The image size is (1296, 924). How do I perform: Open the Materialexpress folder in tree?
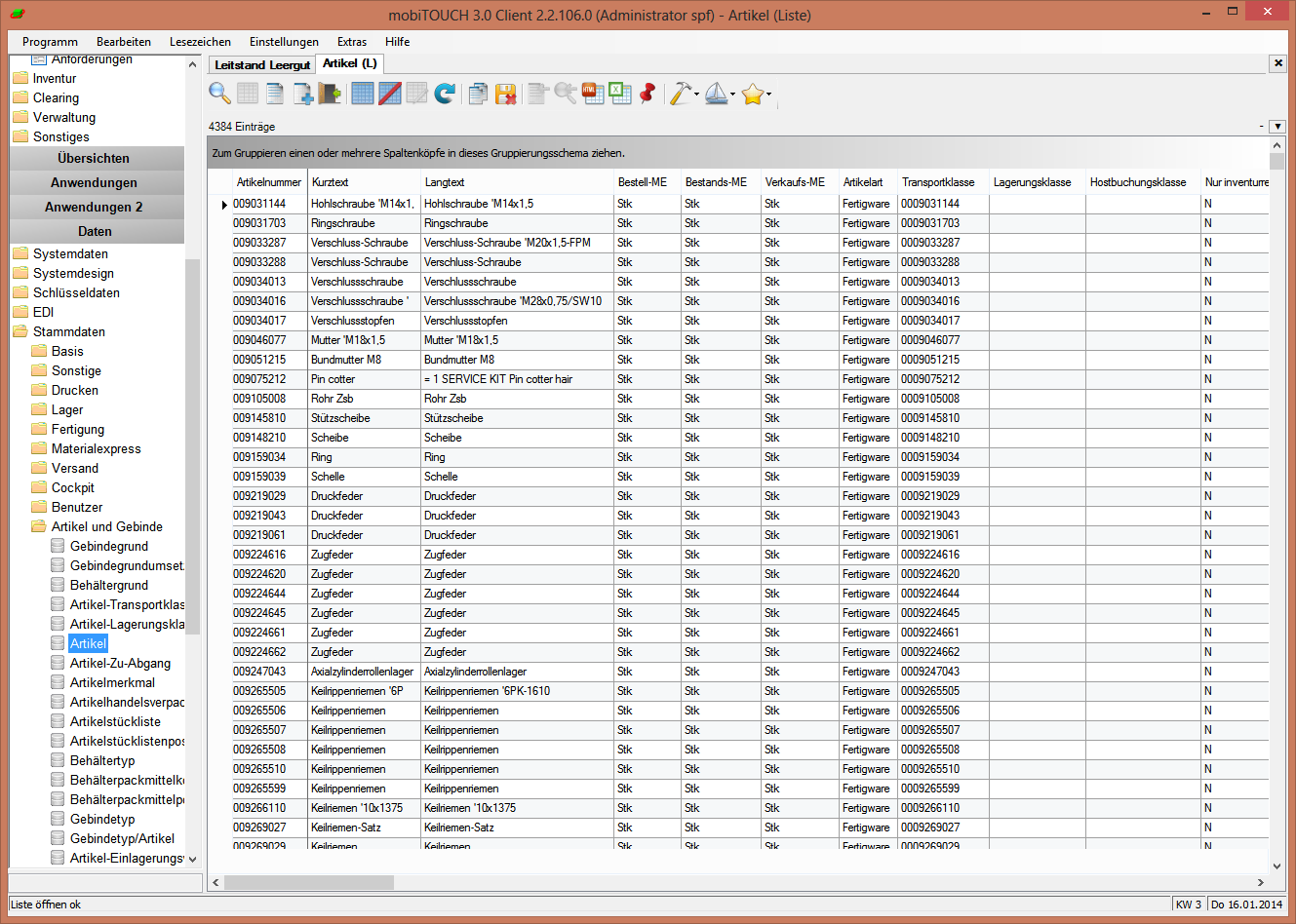click(x=96, y=448)
